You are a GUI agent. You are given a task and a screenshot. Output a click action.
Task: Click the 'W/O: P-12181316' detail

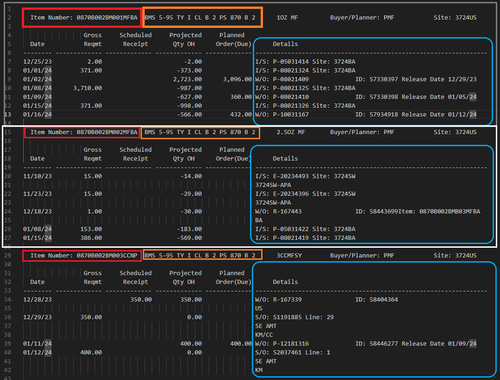pyautogui.click(x=282, y=344)
